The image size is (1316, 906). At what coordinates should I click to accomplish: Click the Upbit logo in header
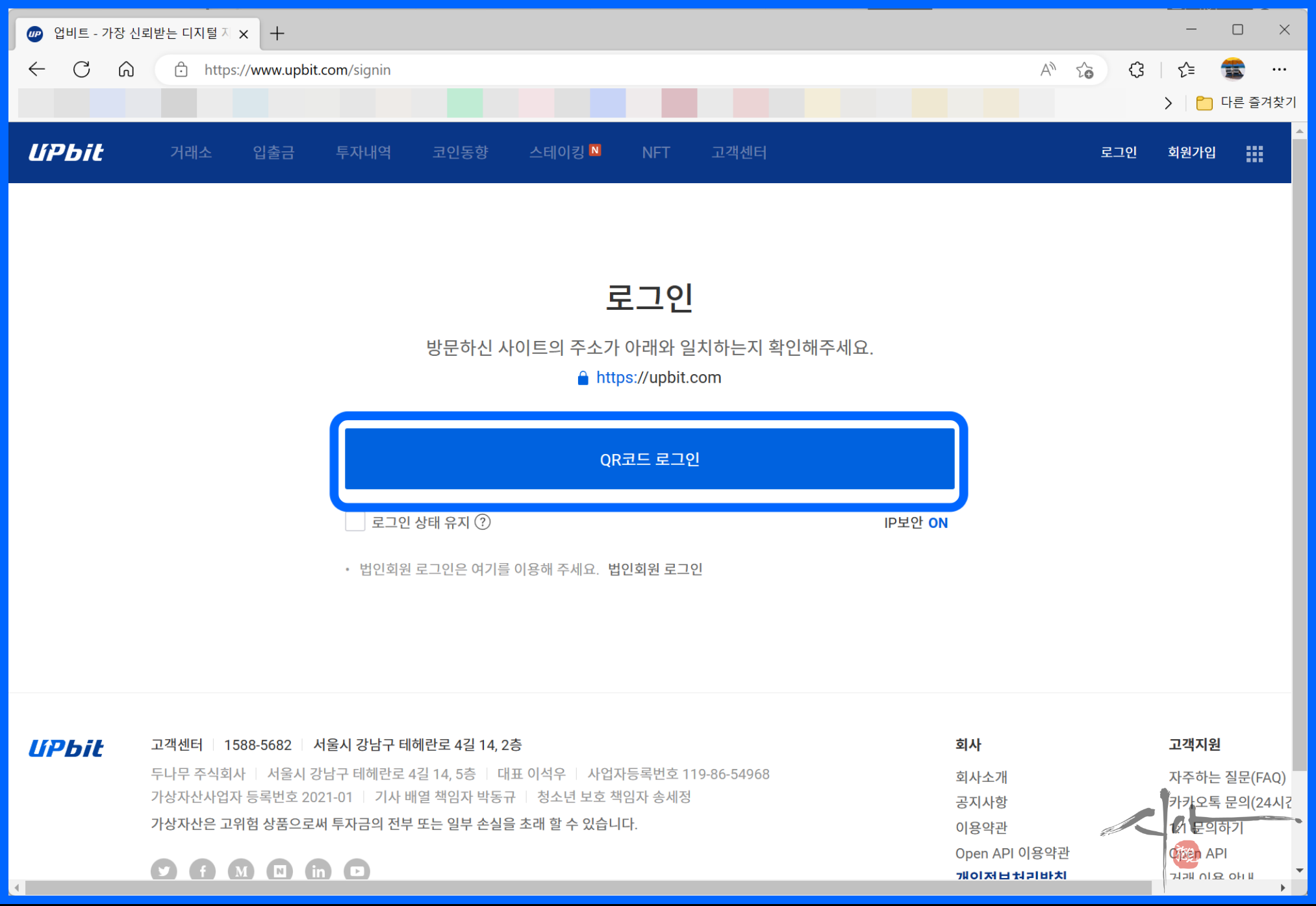(x=66, y=153)
